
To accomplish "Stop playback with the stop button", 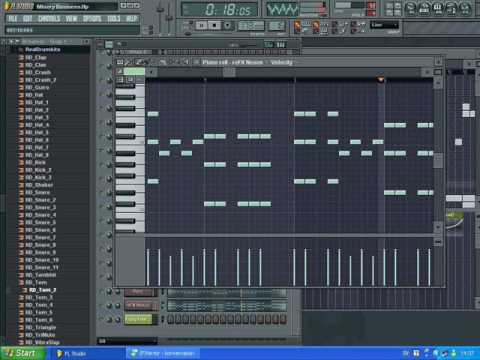I will [x=214, y=25].
